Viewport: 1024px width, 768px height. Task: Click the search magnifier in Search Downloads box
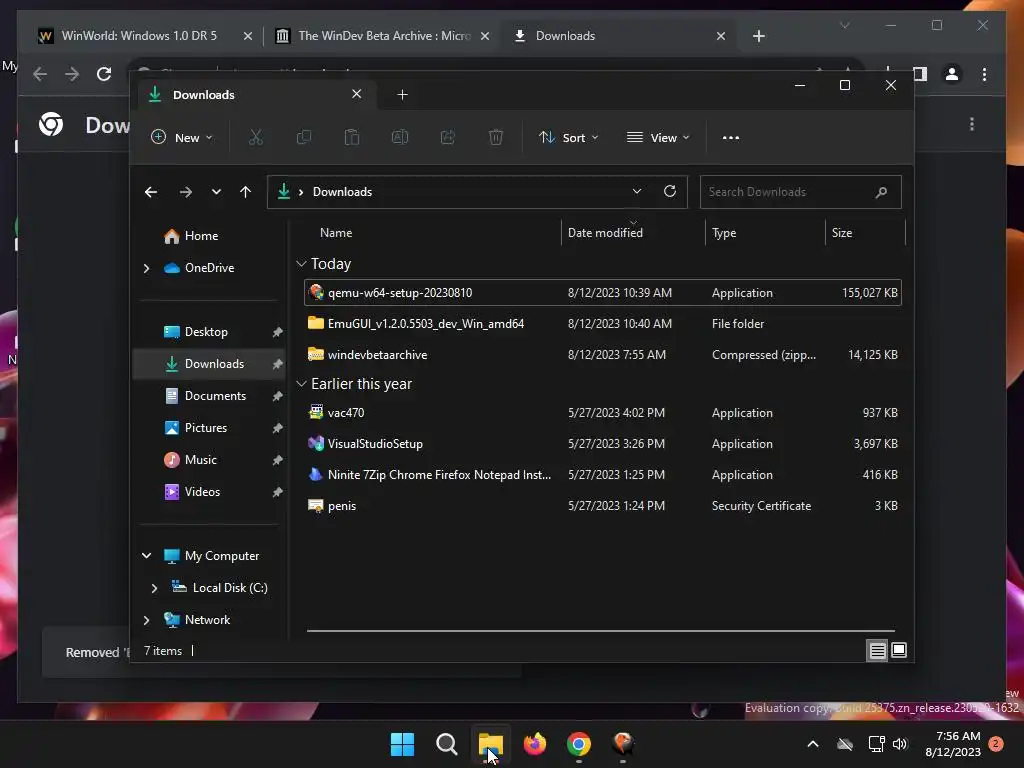881,192
